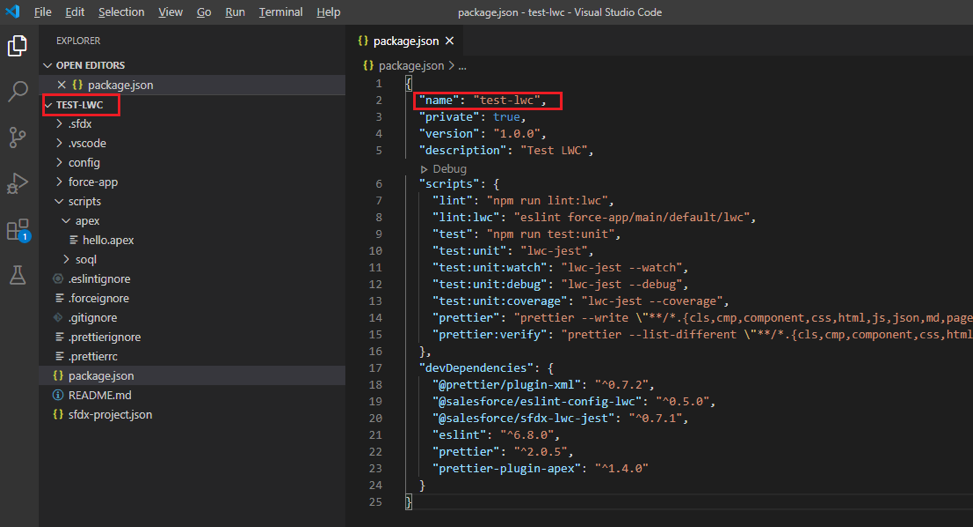Open .gitignore file
Screen dimensions: 973x527
pos(92,317)
